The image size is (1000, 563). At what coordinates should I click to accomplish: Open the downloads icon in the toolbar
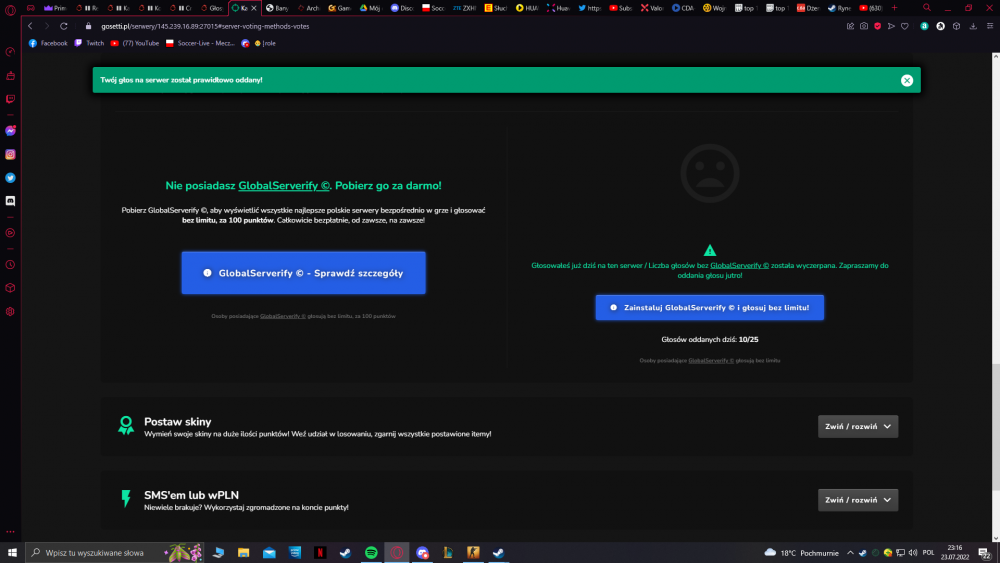[973, 26]
